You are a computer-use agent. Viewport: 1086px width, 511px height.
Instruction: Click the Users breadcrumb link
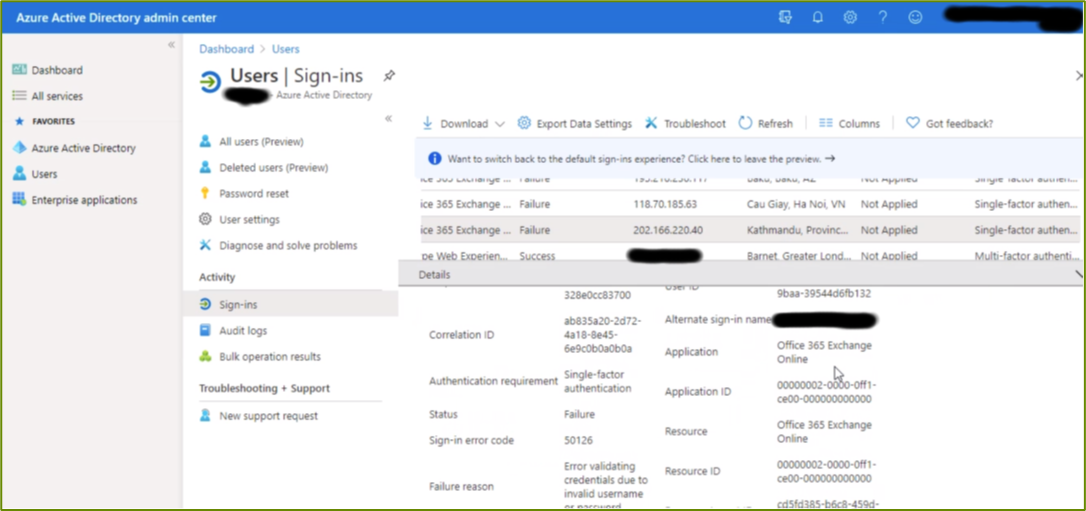click(285, 49)
